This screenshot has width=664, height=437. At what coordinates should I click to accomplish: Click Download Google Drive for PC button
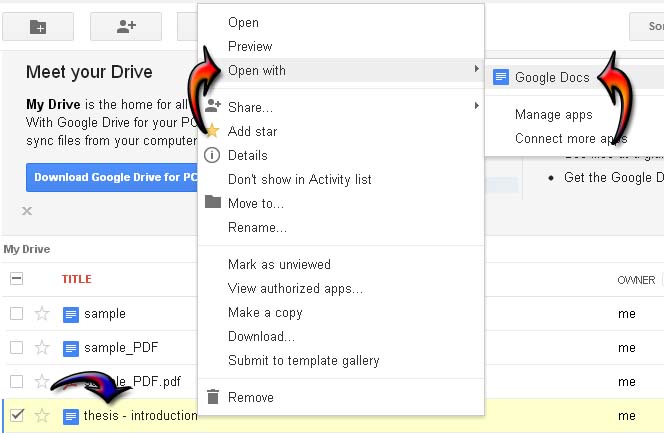(112, 177)
